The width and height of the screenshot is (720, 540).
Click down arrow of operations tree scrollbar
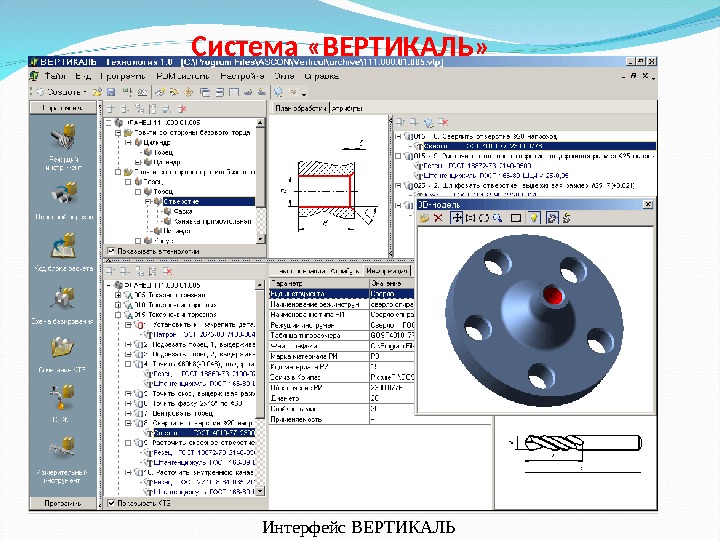click(260, 491)
